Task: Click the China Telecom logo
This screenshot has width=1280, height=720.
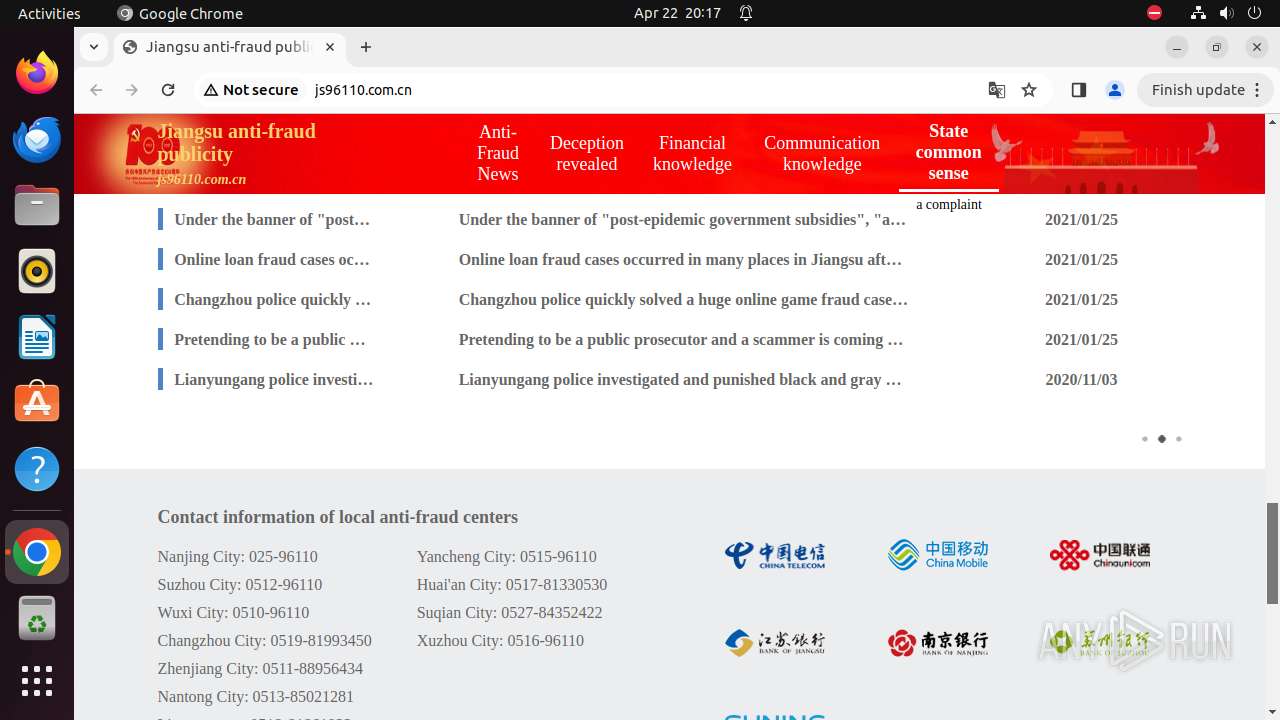Action: point(775,554)
